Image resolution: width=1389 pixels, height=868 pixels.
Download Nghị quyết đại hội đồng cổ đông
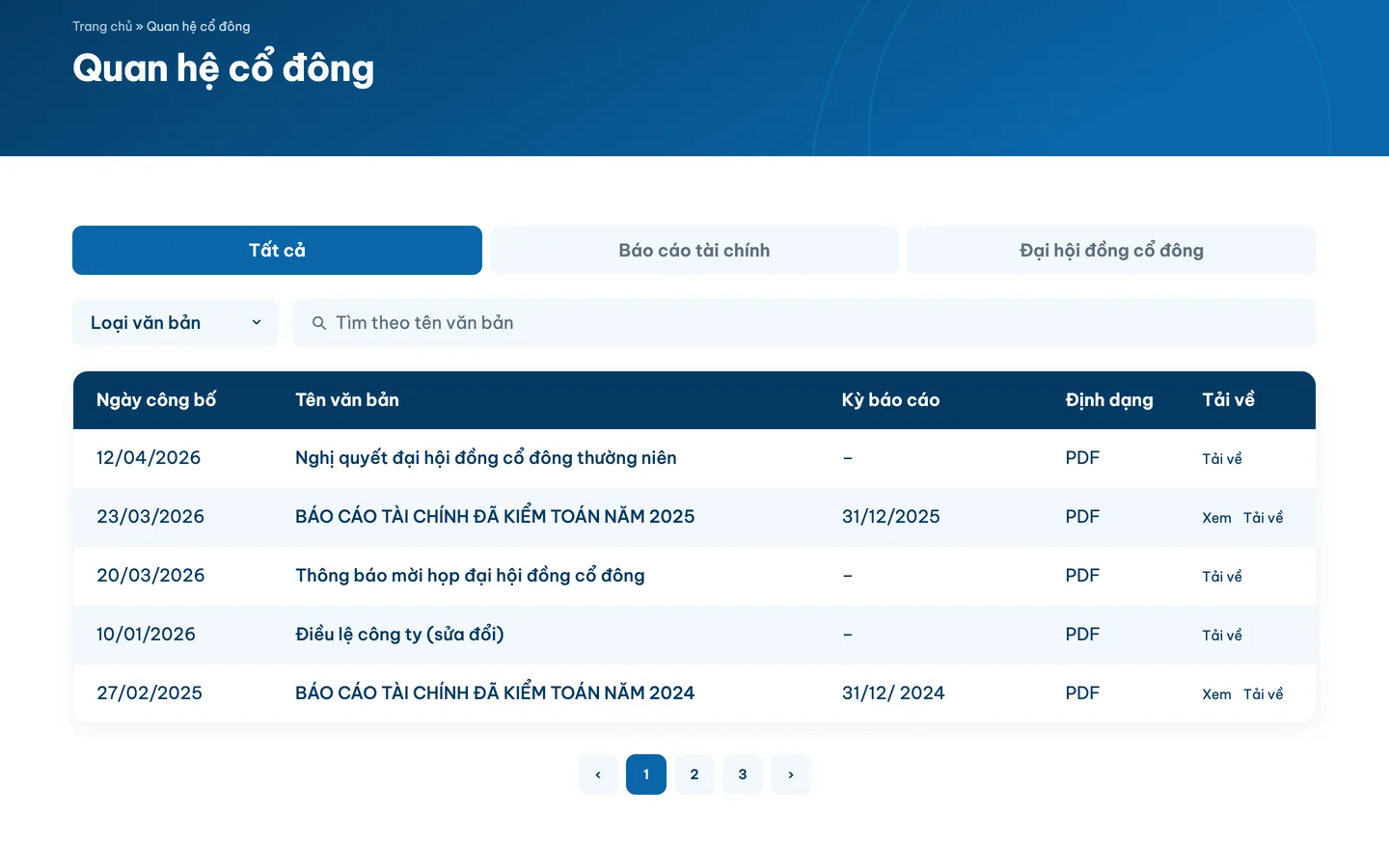1222,459
